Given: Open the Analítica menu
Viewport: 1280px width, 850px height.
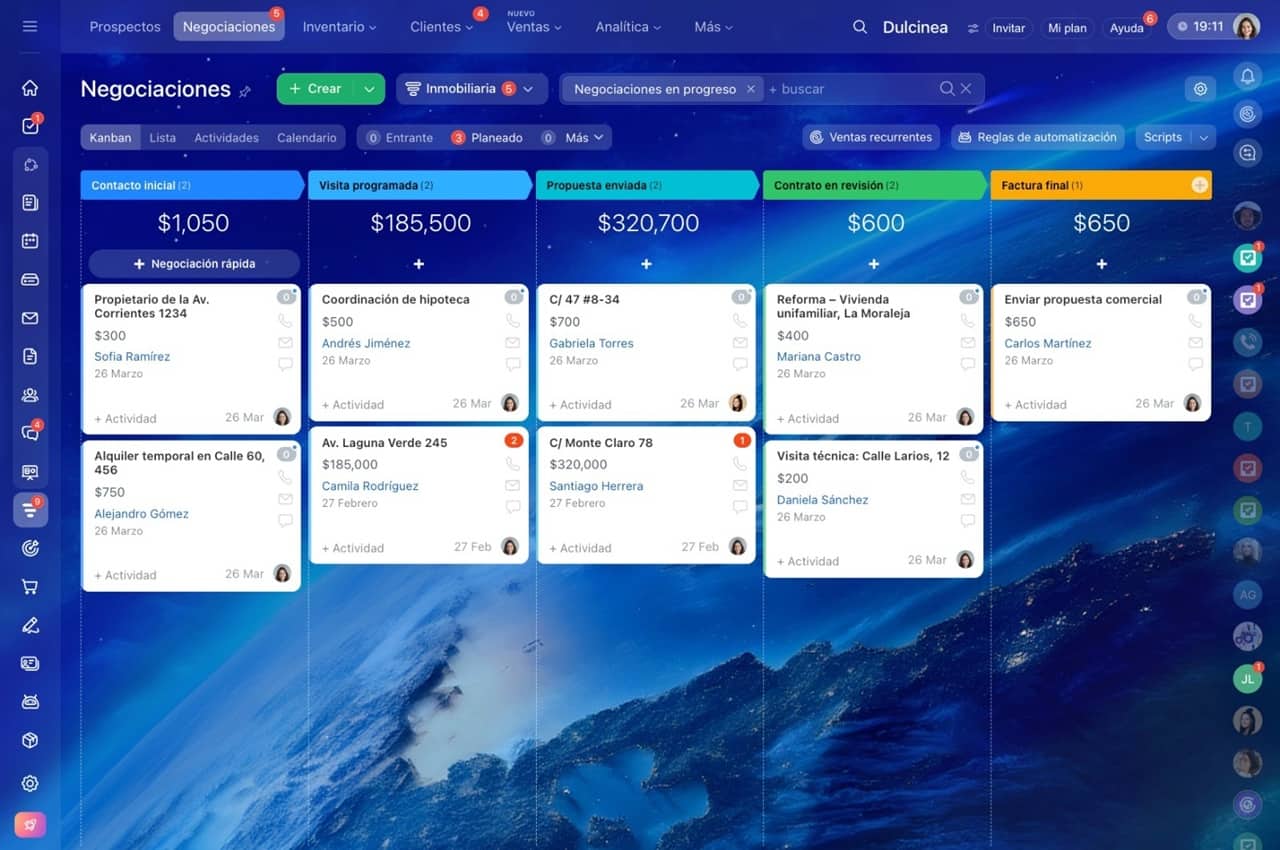Looking at the screenshot, I should tap(630, 27).
